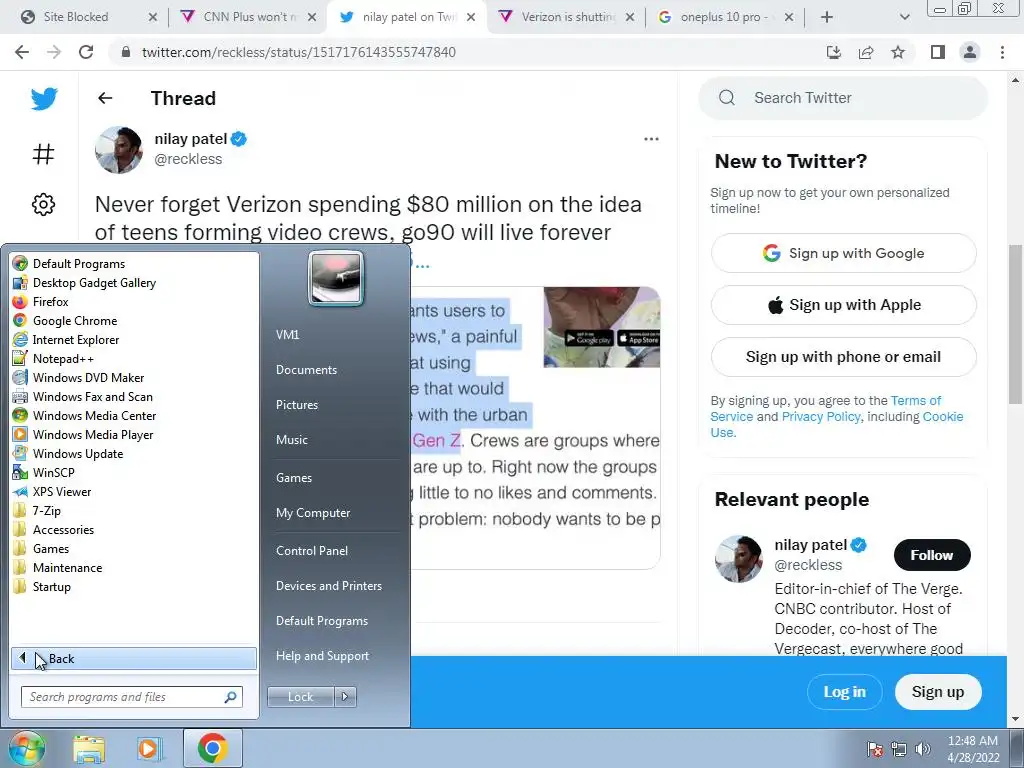Click the browser forward arrow
This screenshot has width=1024, height=768.
[54, 52]
